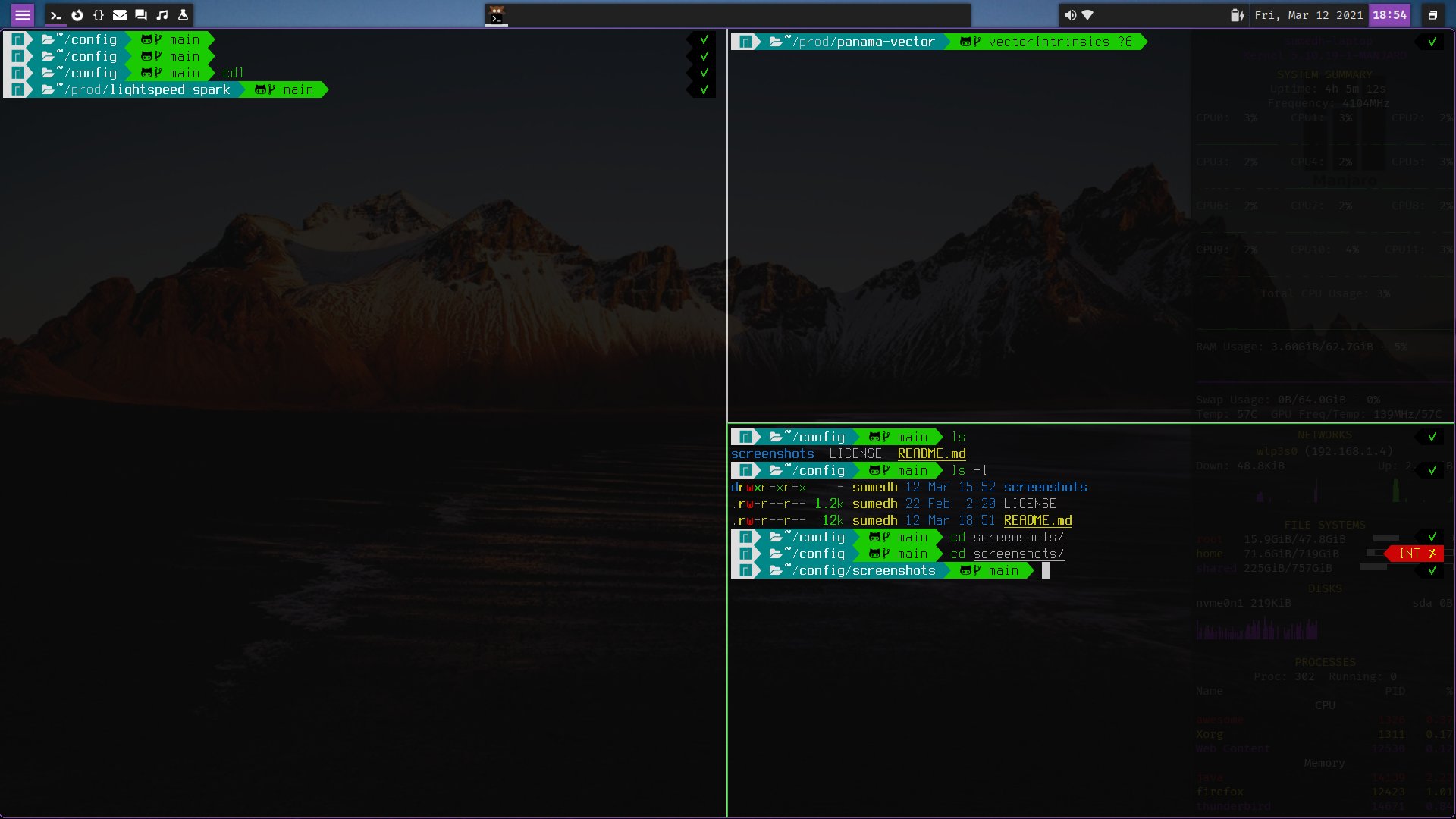The width and height of the screenshot is (1456, 819).
Task: Open the Wi-Fi network tray icon
Action: click(1087, 15)
